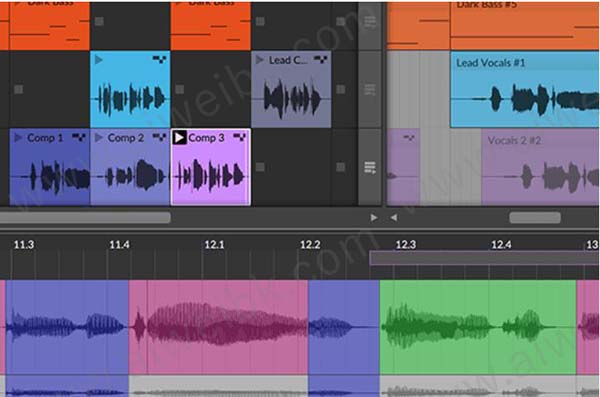Screen dimensions: 600x397
Task: Click the lead vocals track list icon
Action: (x=370, y=90)
